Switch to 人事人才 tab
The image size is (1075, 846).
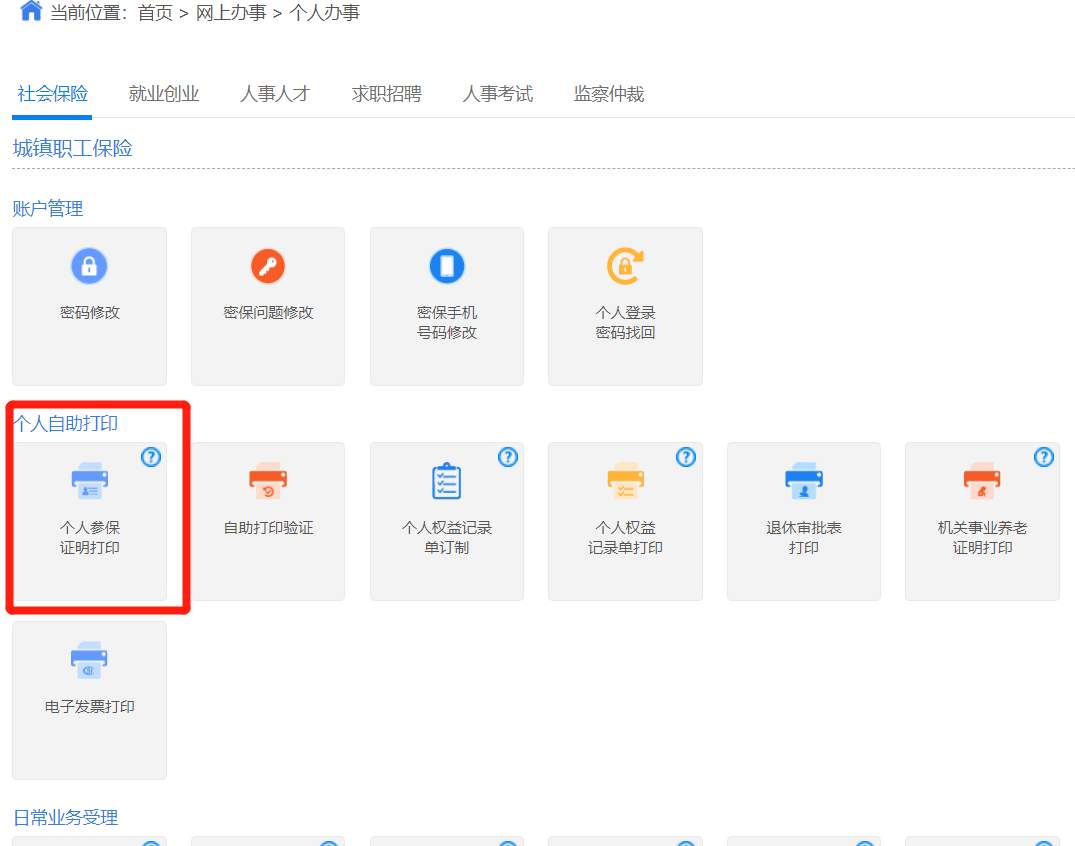tap(275, 94)
